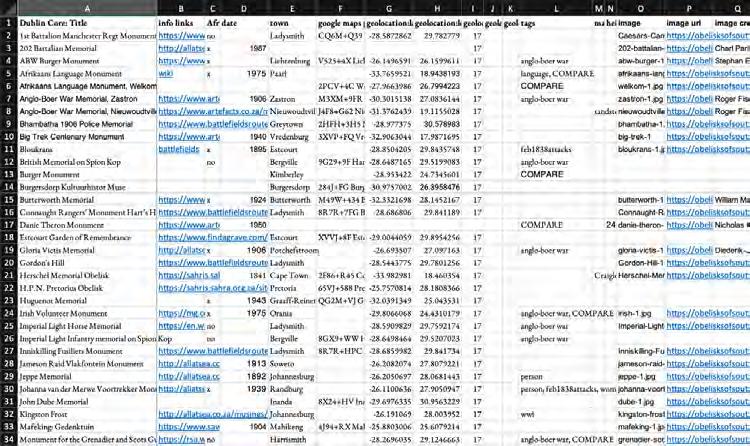
Task: Select the plus code 'CQ6M+Q39' cell
Action: [340, 36]
